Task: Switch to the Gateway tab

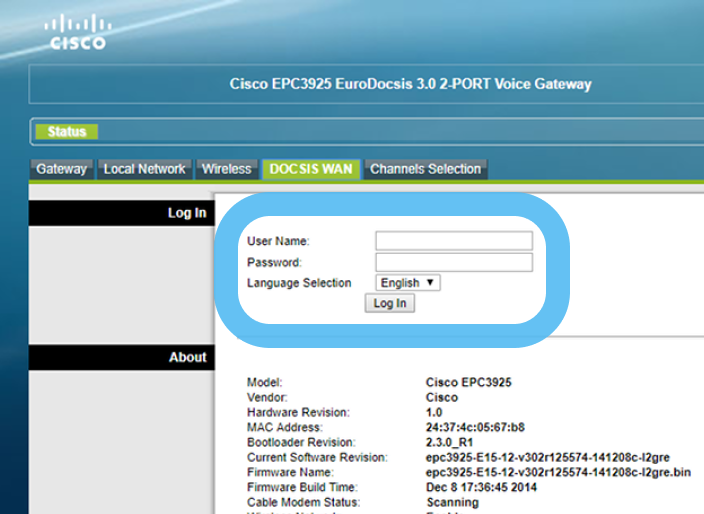Action: [x=62, y=169]
